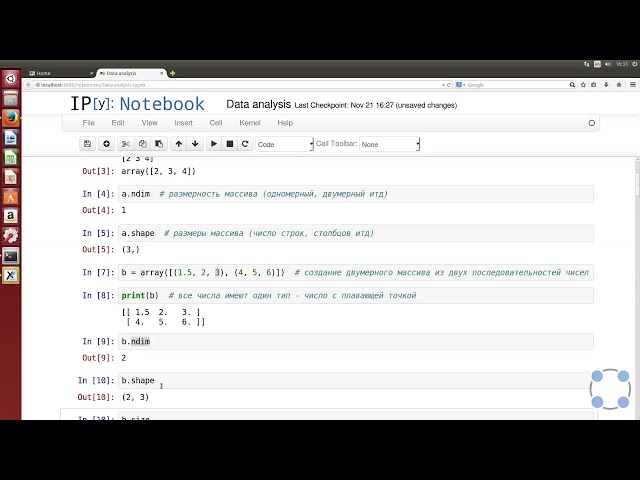Bookmark this page star icon
The height and width of the screenshot is (480, 640).
click(x=583, y=84)
